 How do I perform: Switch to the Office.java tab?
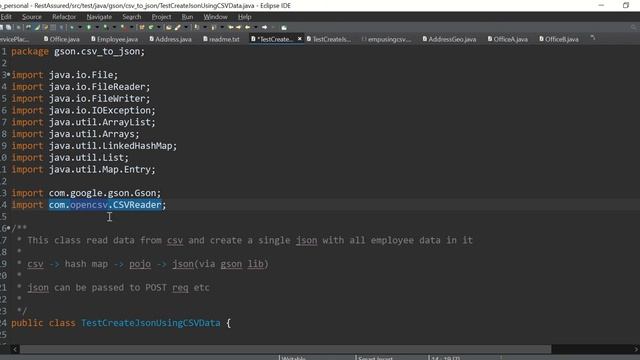[x=62, y=39]
